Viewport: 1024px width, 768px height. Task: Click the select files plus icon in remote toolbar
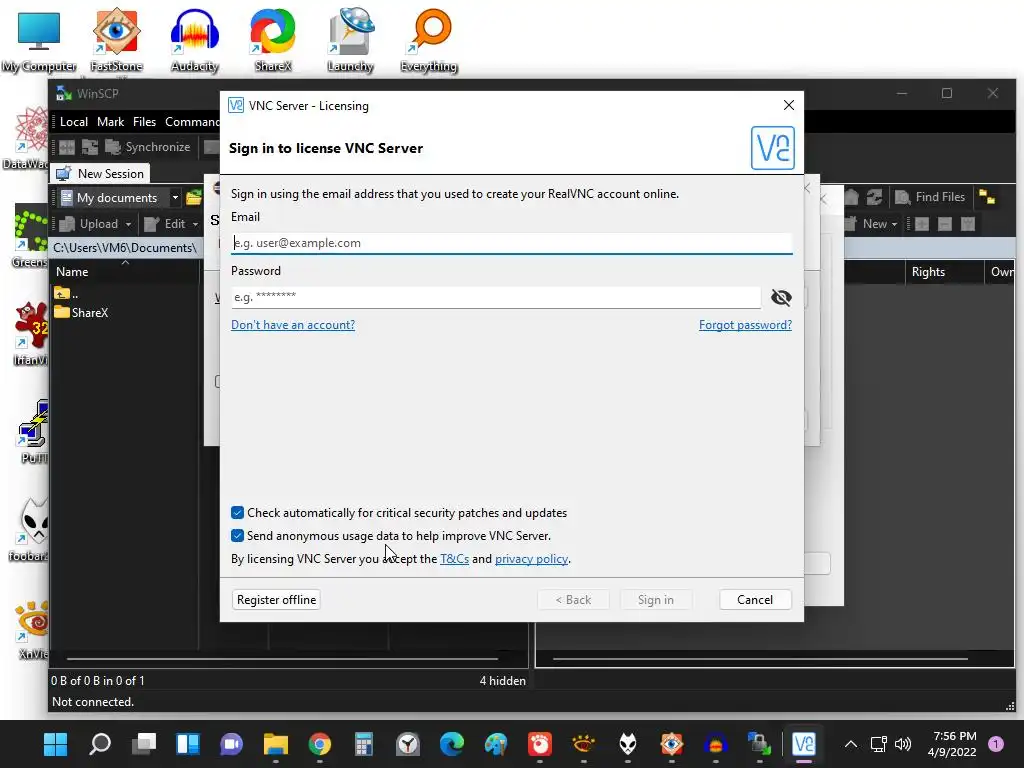pyautogui.click(x=921, y=224)
